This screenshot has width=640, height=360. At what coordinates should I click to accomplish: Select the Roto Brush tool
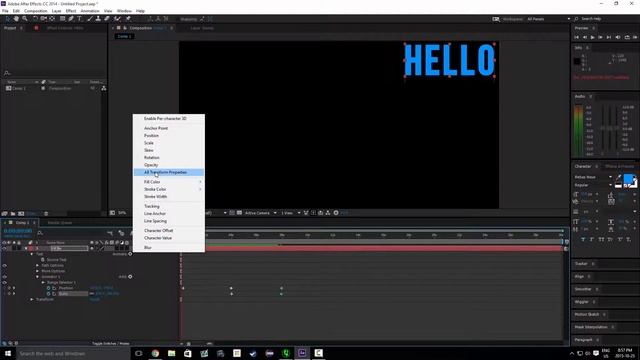point(118,19)
